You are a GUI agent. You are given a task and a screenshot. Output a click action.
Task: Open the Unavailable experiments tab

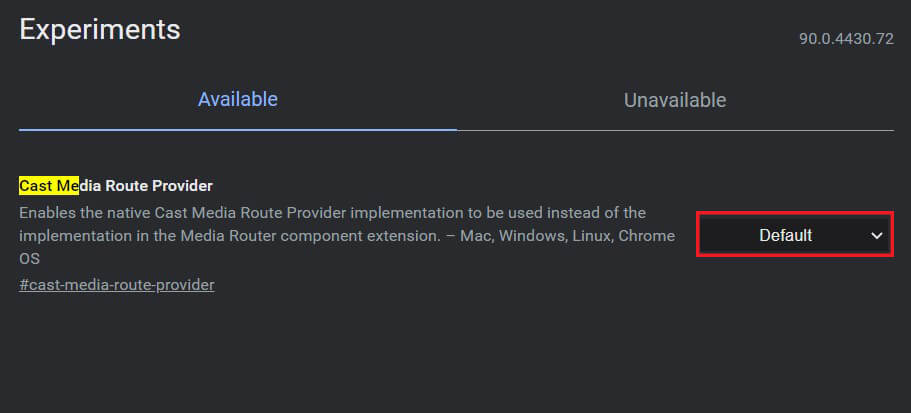pos(675,100)
